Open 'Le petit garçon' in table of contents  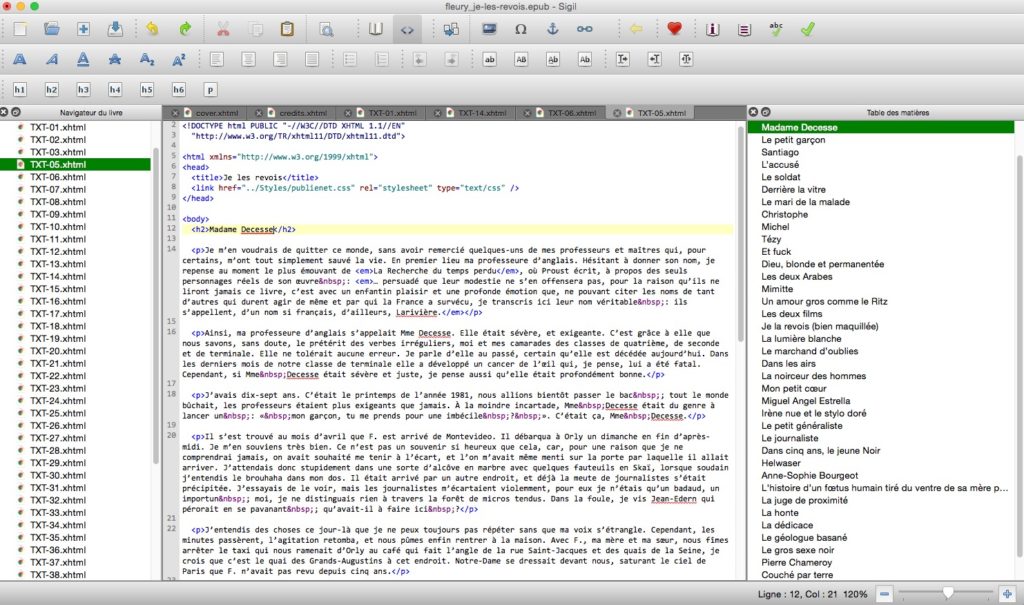pyautogui.click(x=793, y=140)
